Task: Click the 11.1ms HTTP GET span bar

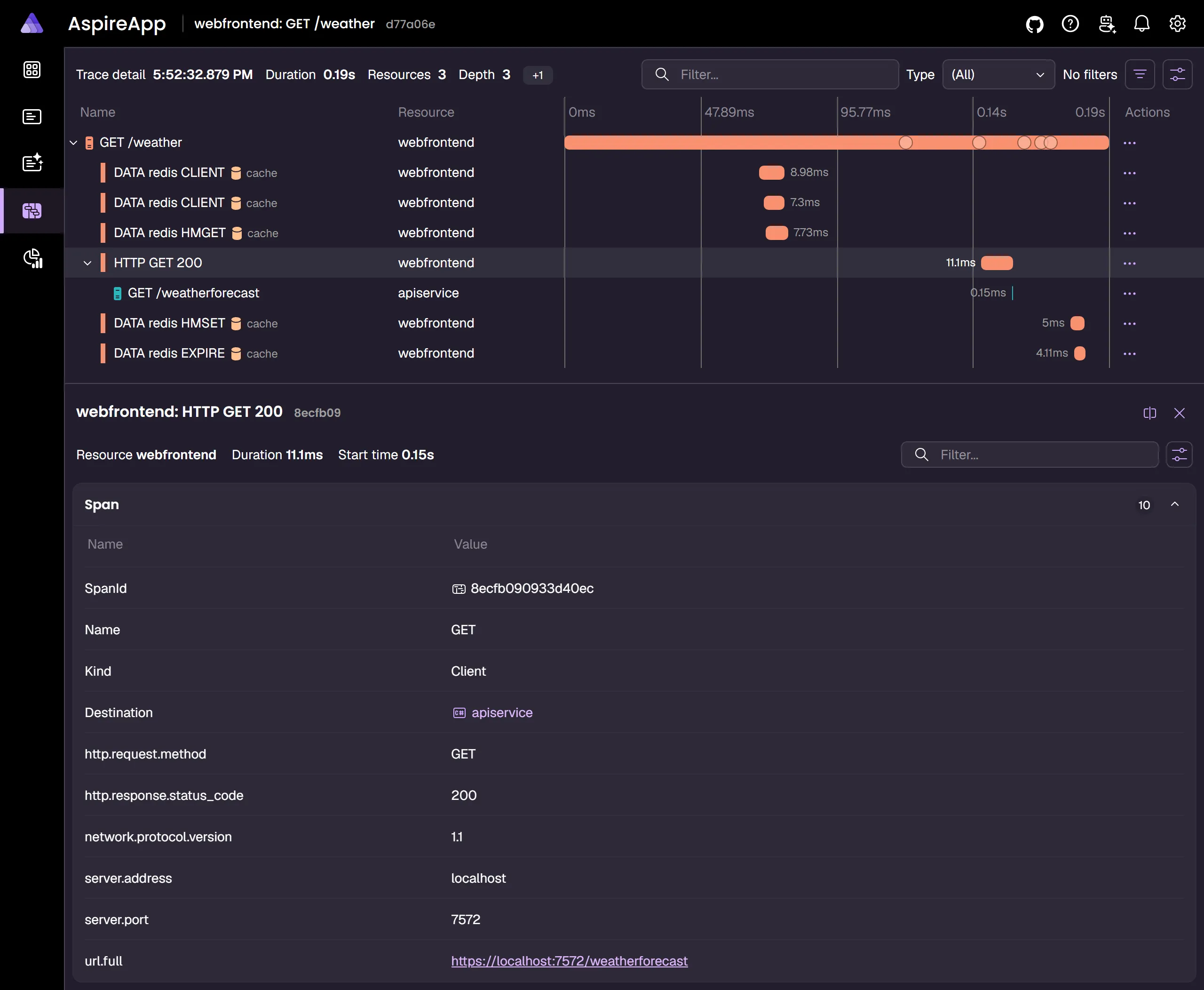Action: tap(997, 263)
